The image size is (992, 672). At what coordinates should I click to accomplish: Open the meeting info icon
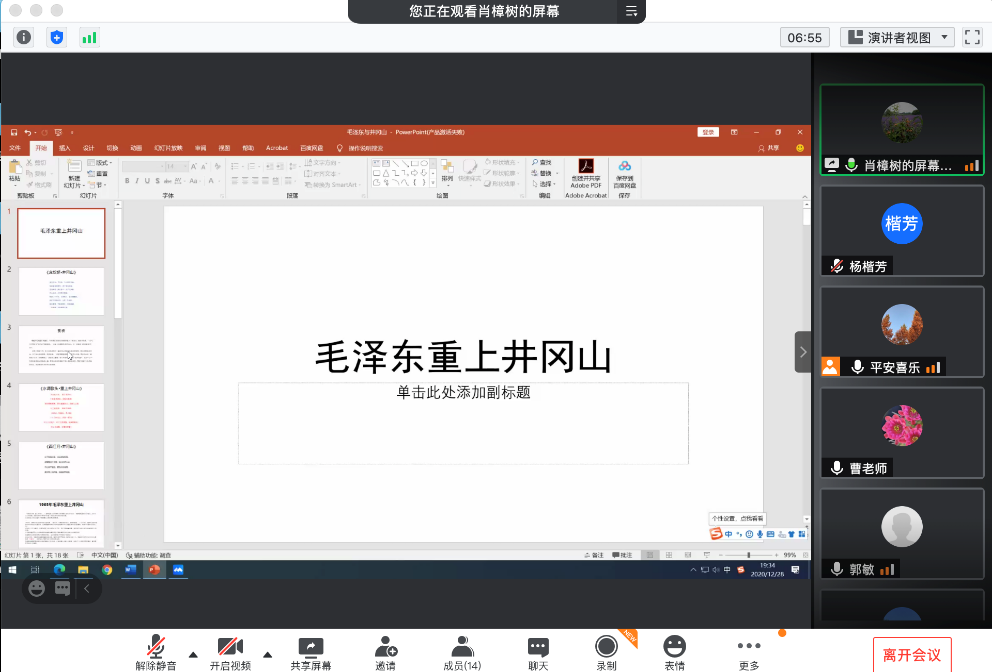coord(24,37)
